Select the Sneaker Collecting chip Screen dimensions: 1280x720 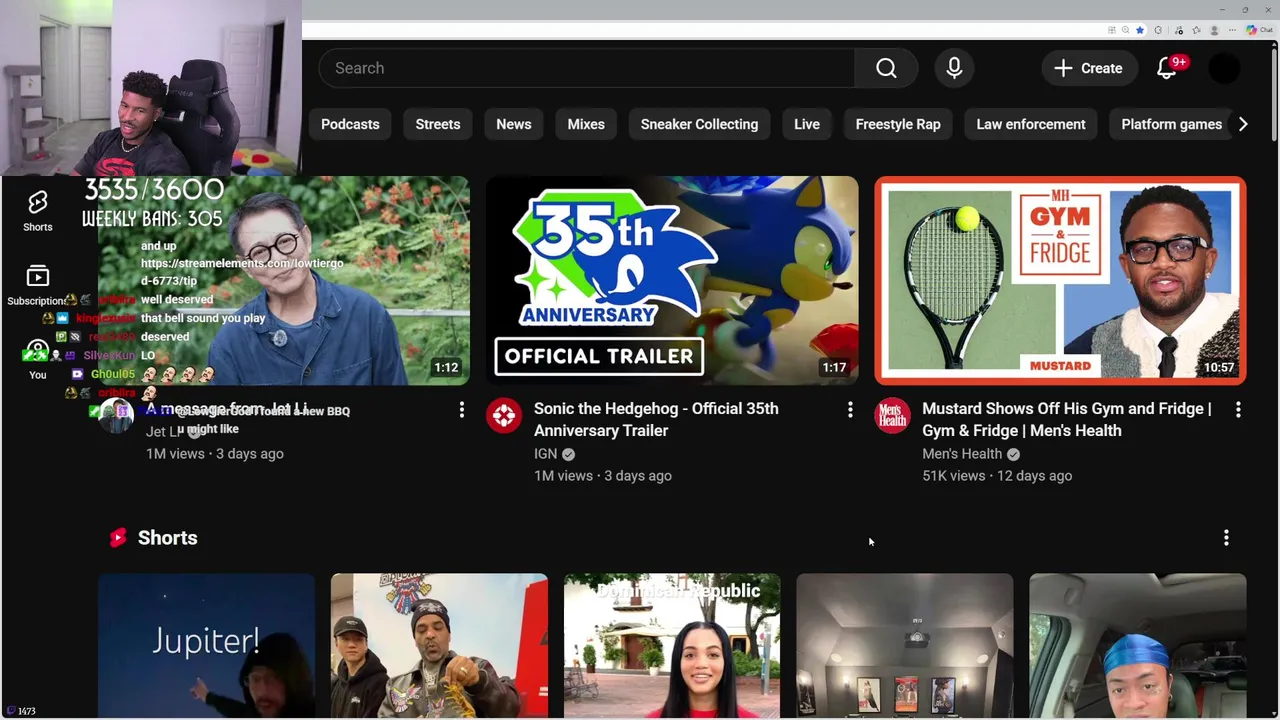[699, 124]
